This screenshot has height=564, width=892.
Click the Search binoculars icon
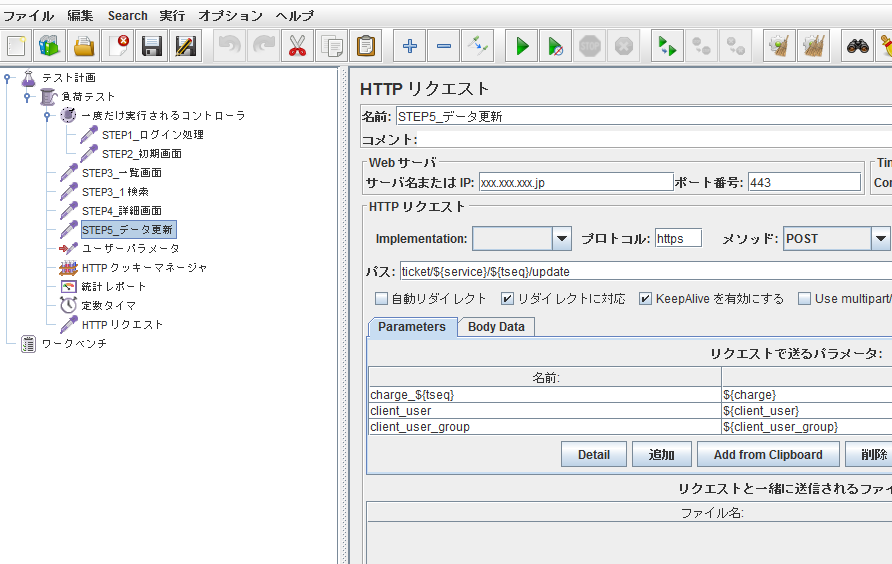pos(857,46)
